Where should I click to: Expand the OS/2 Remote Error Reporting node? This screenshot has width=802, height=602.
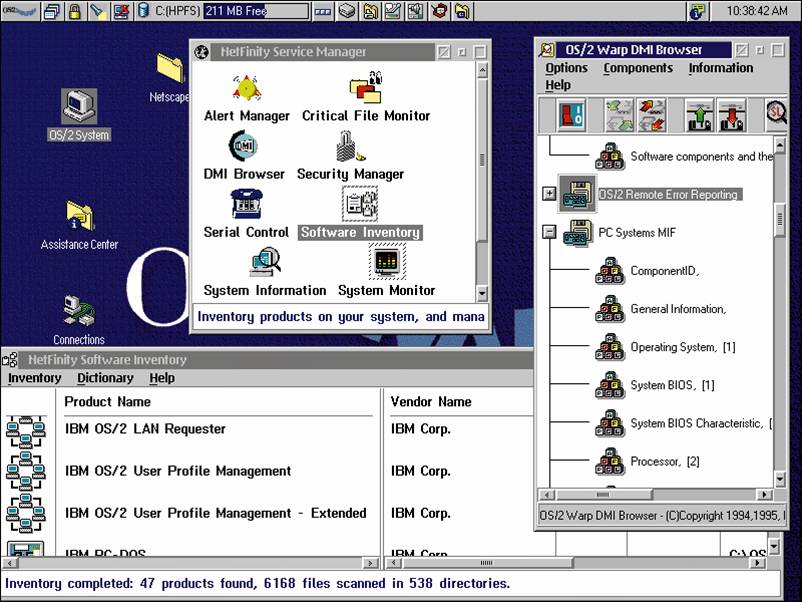[x=549, y=194]
